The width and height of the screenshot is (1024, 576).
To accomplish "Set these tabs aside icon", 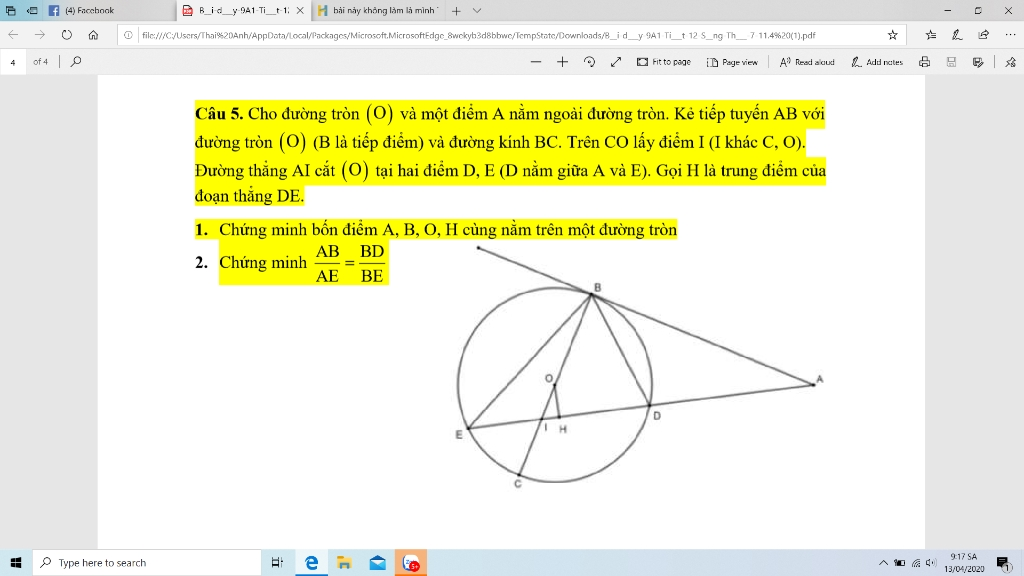I will [31, 10].
